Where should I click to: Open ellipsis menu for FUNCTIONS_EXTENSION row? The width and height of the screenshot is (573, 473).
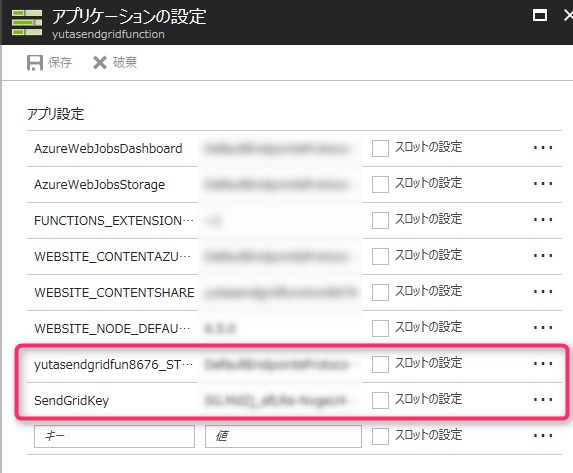pyautogui.click(x=543, y=220)
